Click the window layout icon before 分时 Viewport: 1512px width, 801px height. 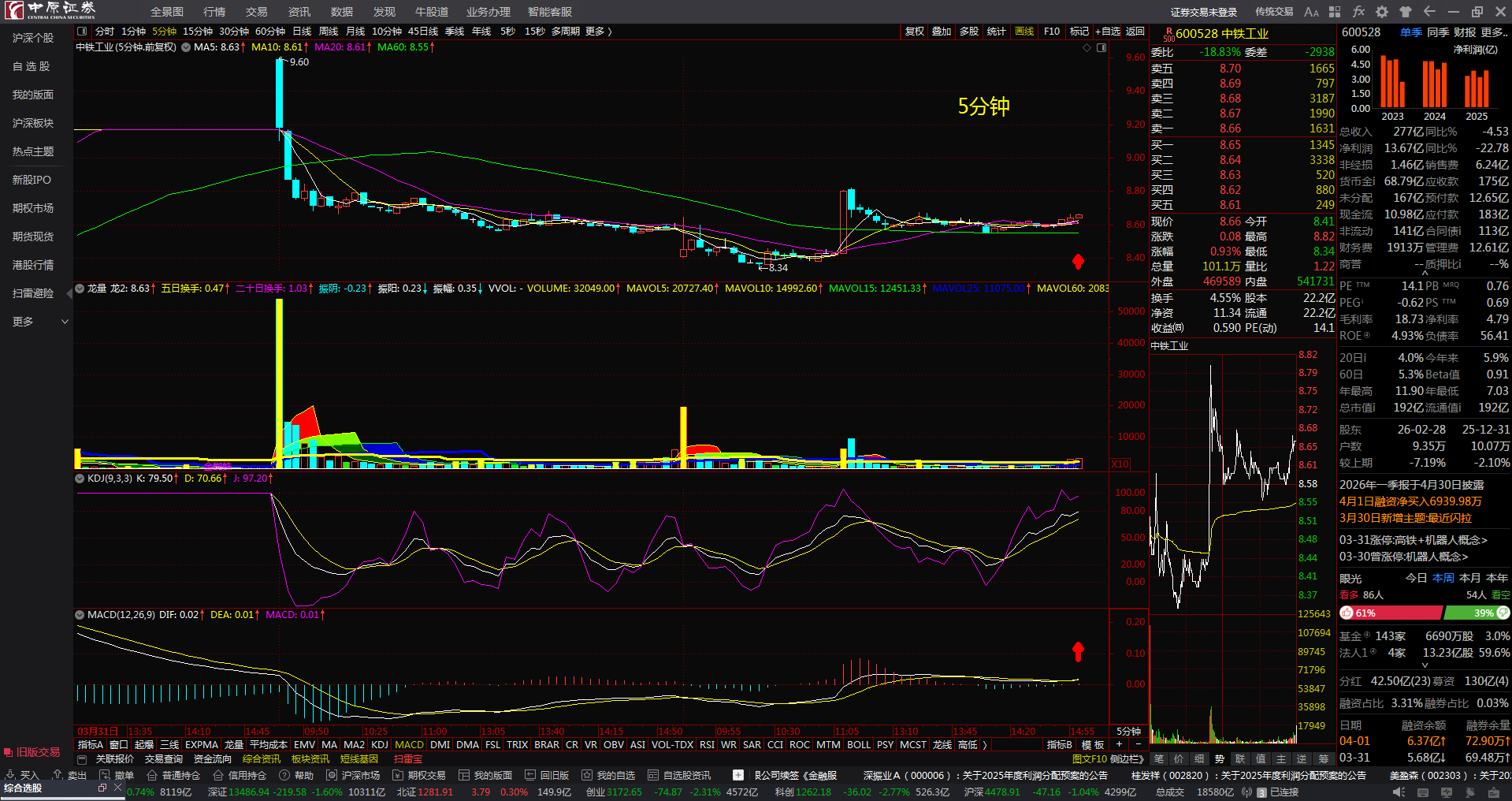coord(82,32)
